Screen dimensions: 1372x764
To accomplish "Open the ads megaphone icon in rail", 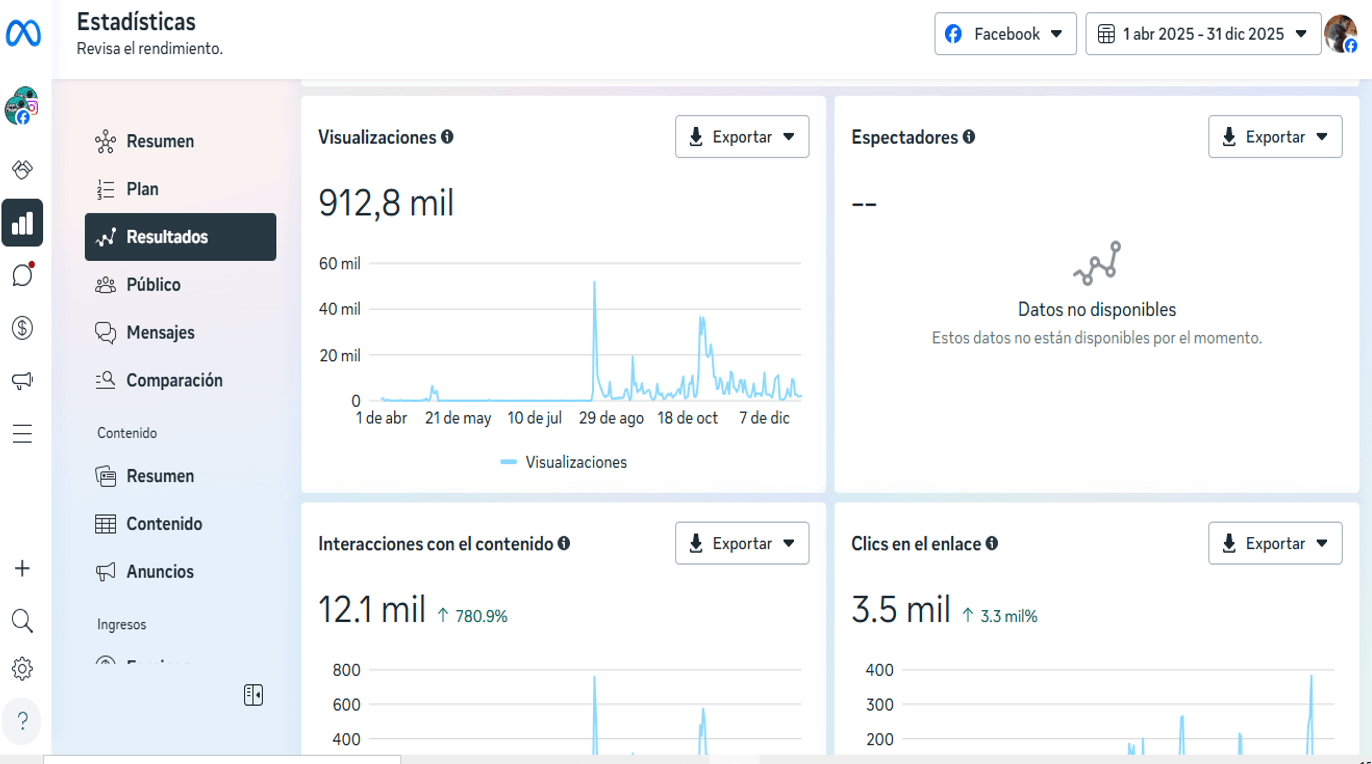I will [x=22, y=381].
